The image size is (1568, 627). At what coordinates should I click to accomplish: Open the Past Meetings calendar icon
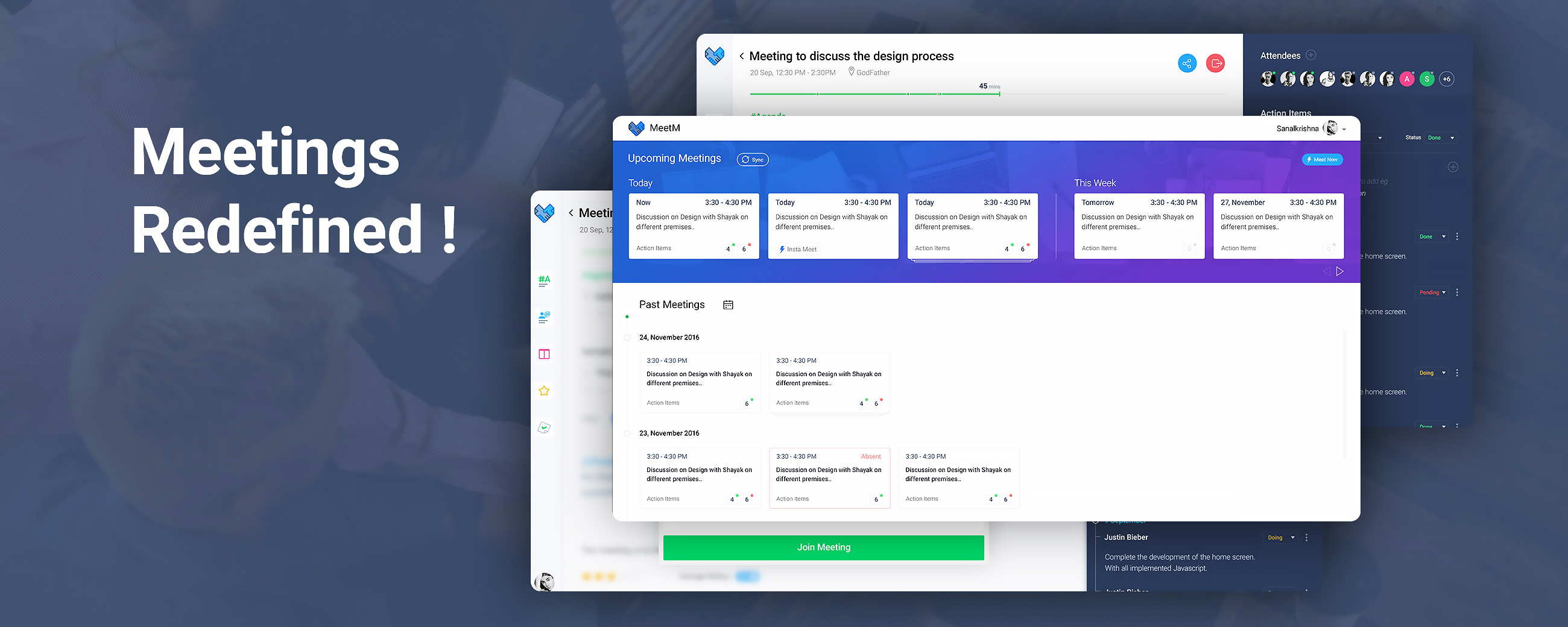click(x=728, y=305)
